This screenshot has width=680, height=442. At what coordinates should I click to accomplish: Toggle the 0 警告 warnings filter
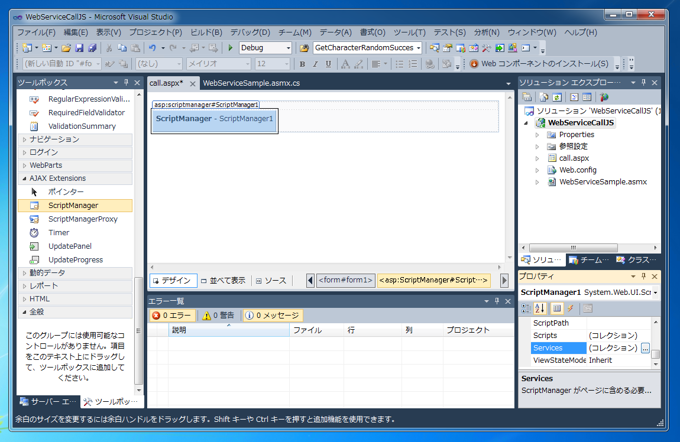(x=219, y=315)
